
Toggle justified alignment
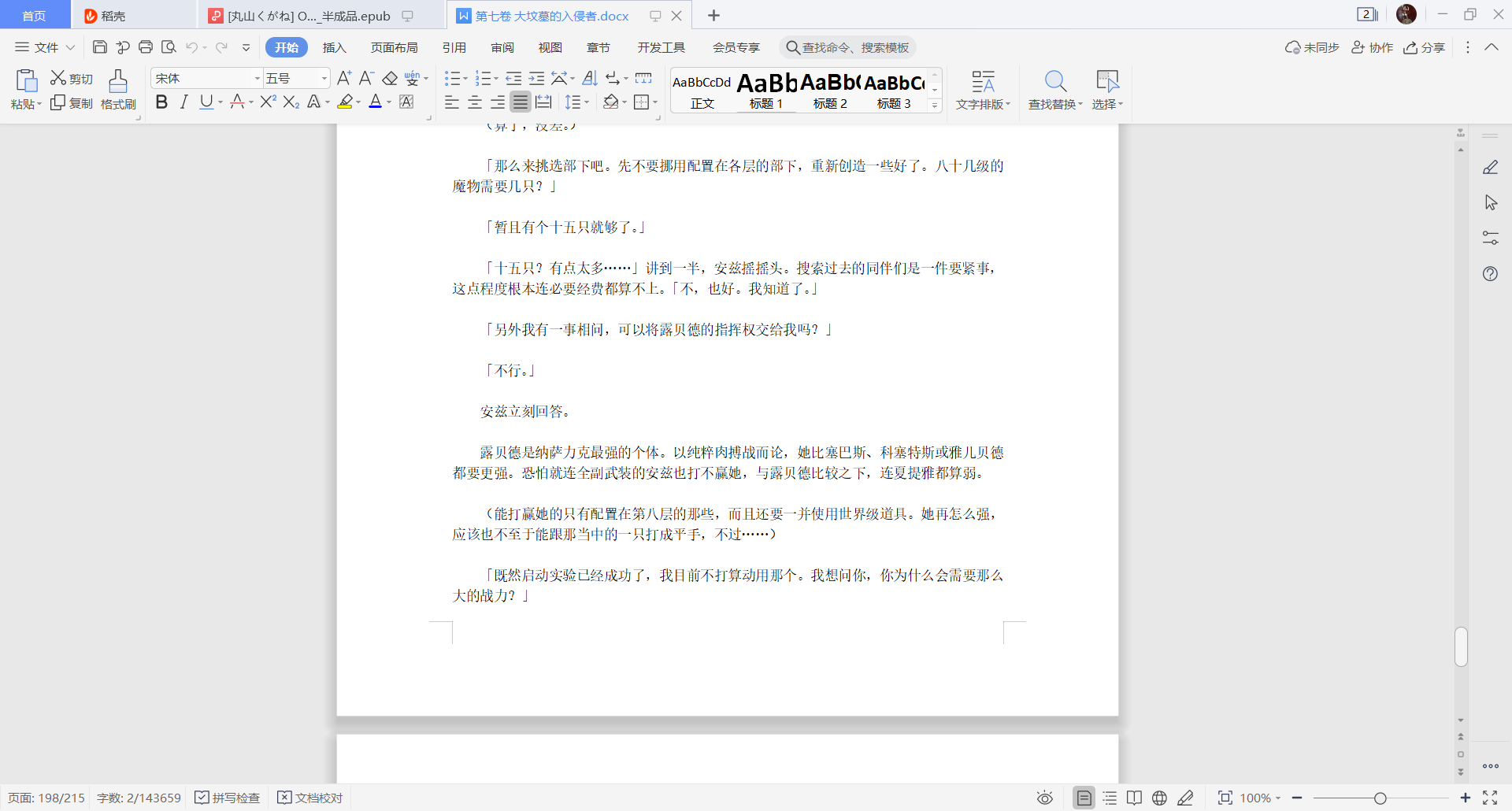tap(521, 102)
